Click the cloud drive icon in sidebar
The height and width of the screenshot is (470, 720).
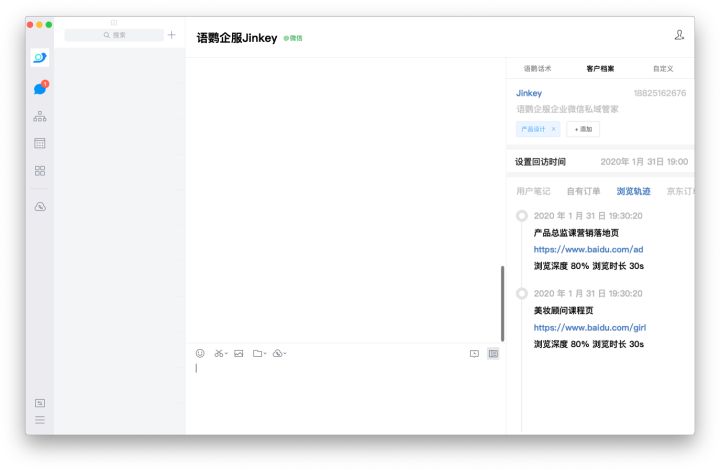(40, 206)
